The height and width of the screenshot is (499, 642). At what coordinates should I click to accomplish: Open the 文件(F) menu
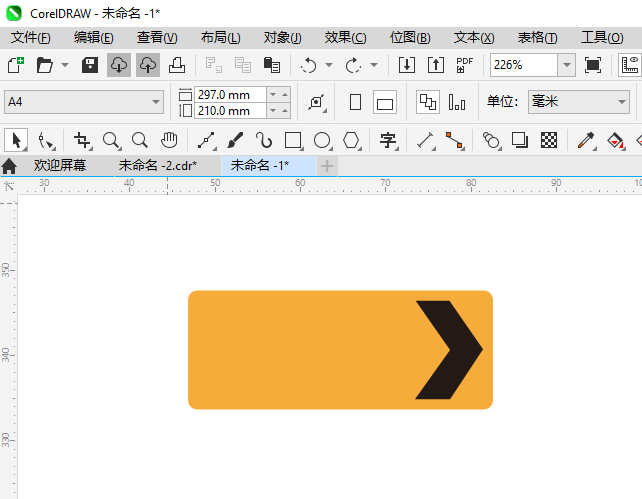tap(31, 38)
